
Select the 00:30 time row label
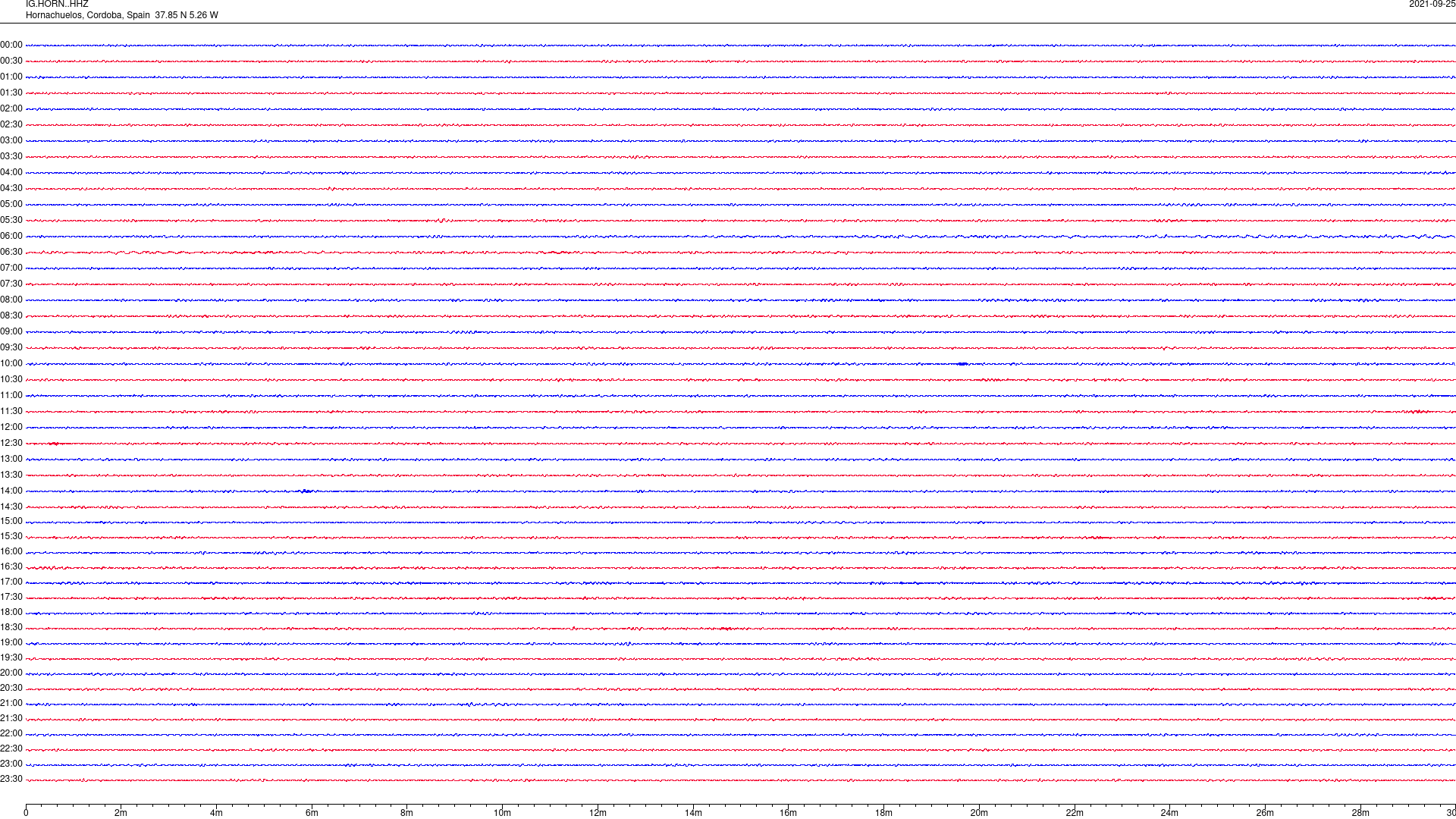pos(11,61)
